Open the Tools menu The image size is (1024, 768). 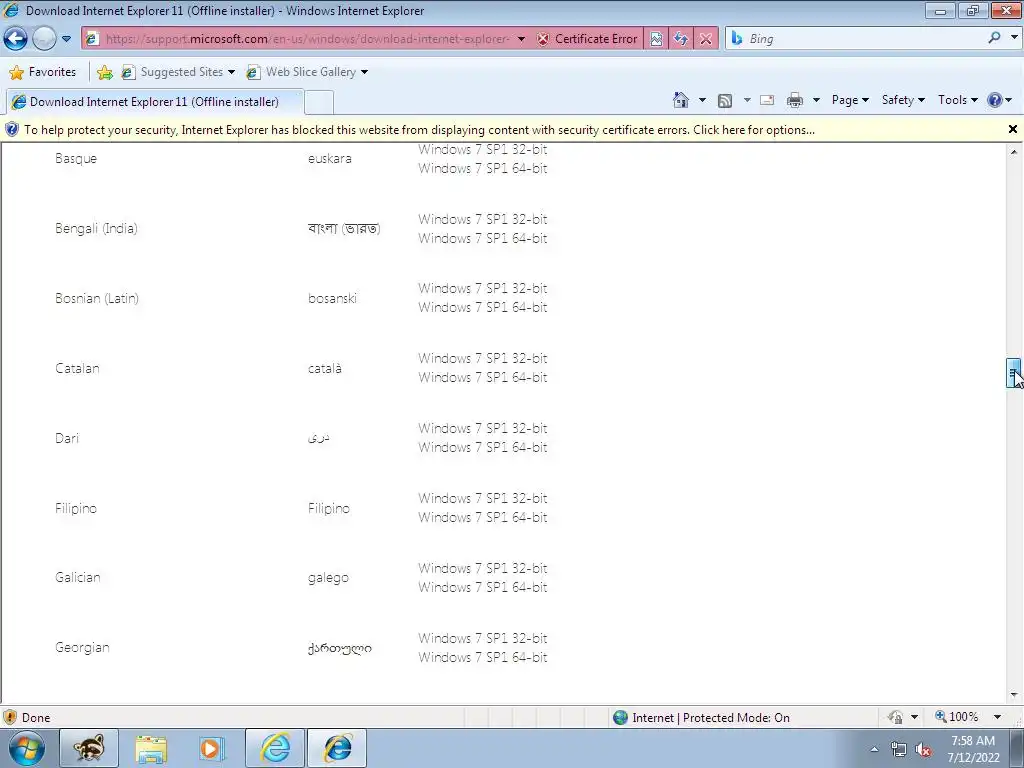[957, 100]
